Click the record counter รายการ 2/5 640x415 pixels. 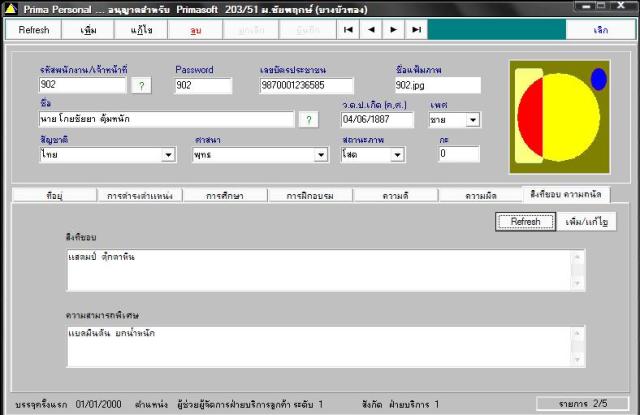tap(583, 404)
